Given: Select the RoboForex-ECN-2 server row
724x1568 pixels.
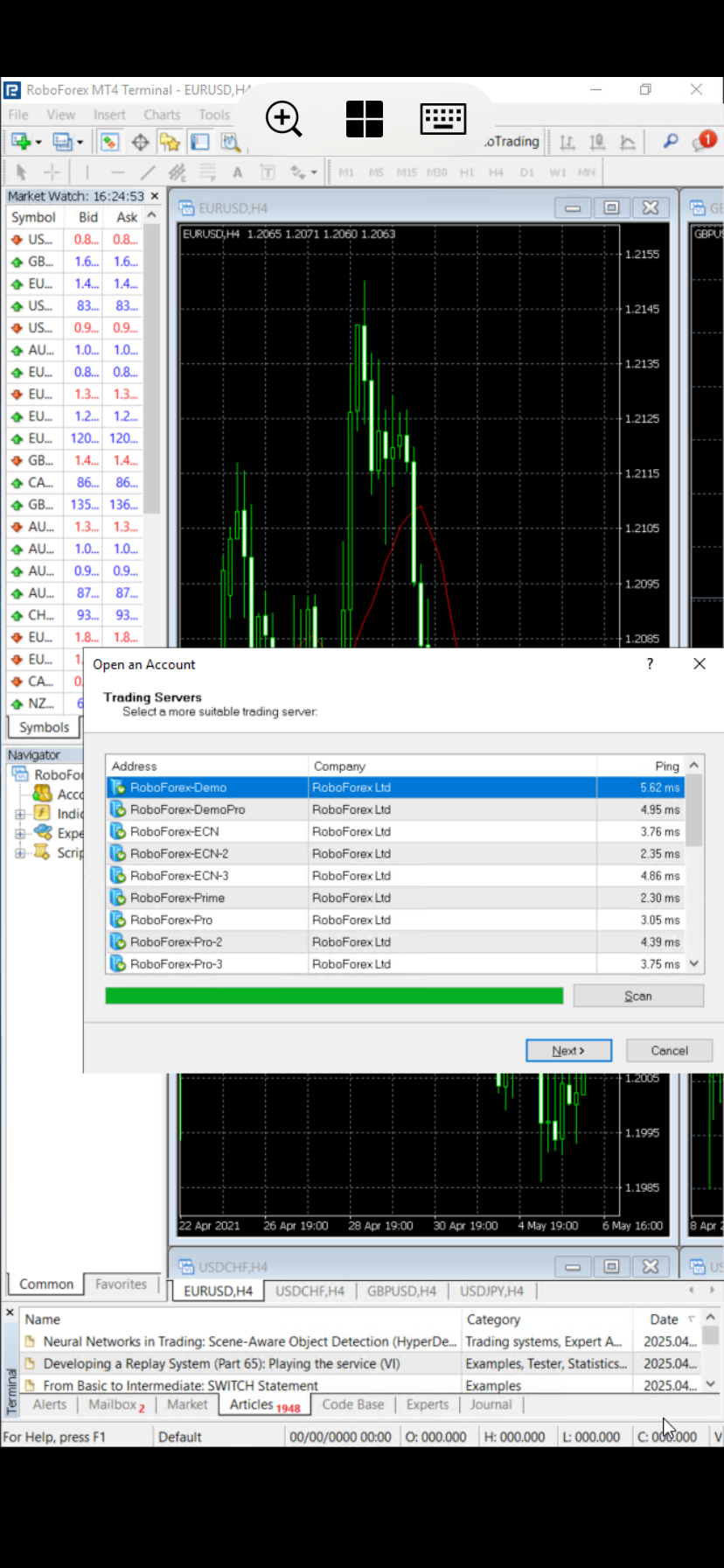Looking at the screenshot, I should (x=395, y=853).
